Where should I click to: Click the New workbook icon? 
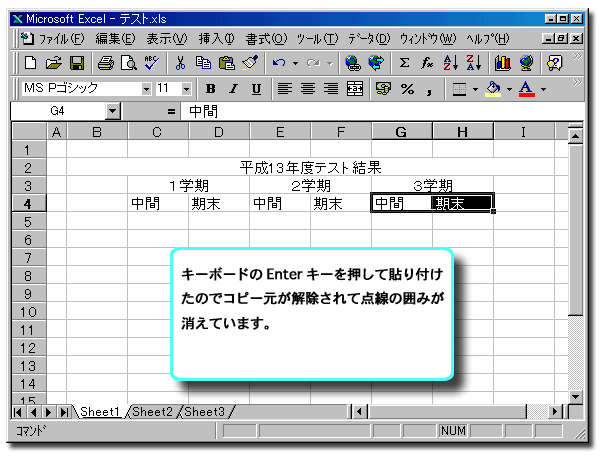[x=31, y=63]
